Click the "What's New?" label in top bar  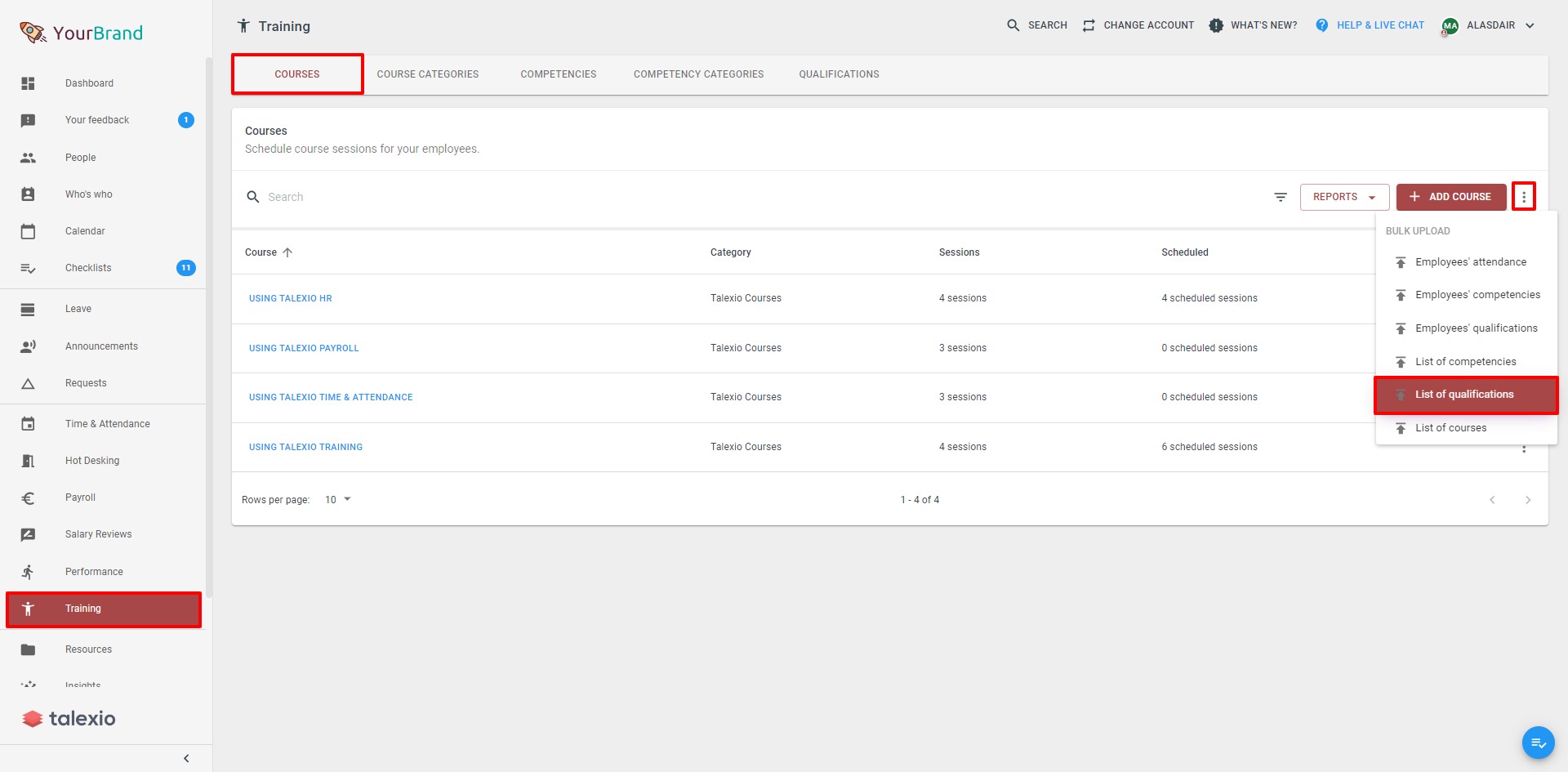coord(1264,25)
